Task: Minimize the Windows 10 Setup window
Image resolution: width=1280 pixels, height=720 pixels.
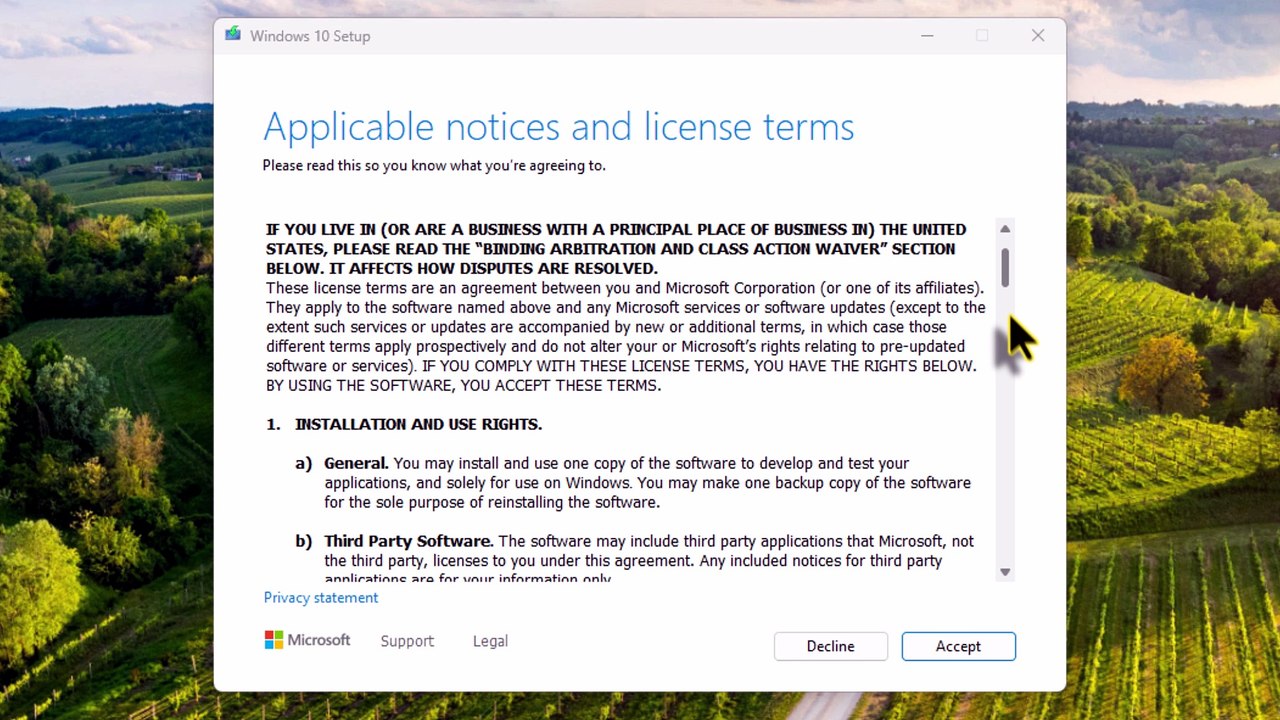Action: tap(927, 36)
